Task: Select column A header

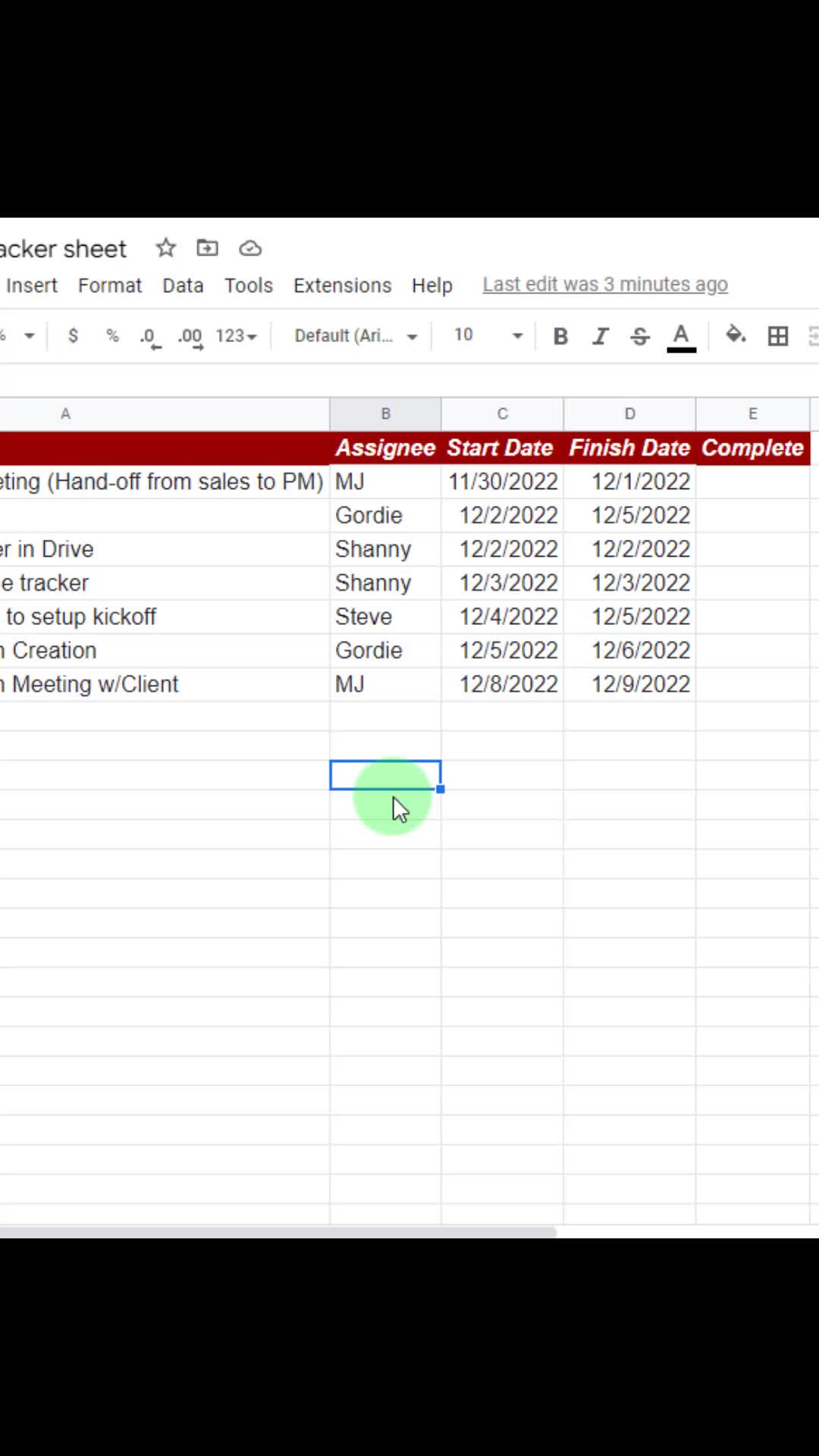Action: (x=165, y=414)
